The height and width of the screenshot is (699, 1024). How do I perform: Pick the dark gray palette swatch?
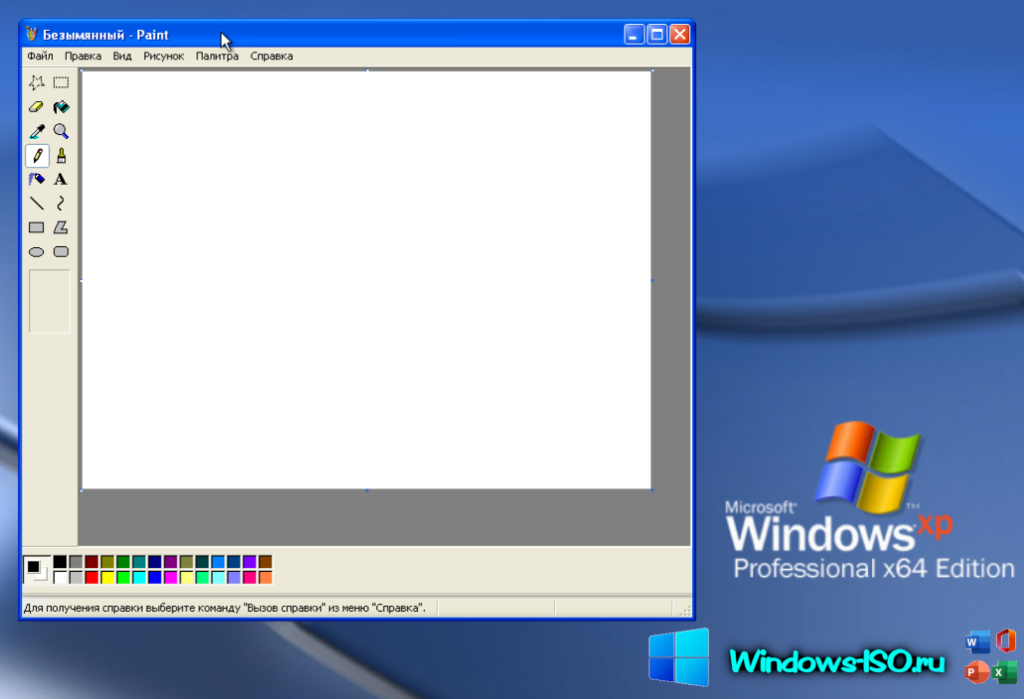(76, 562)
